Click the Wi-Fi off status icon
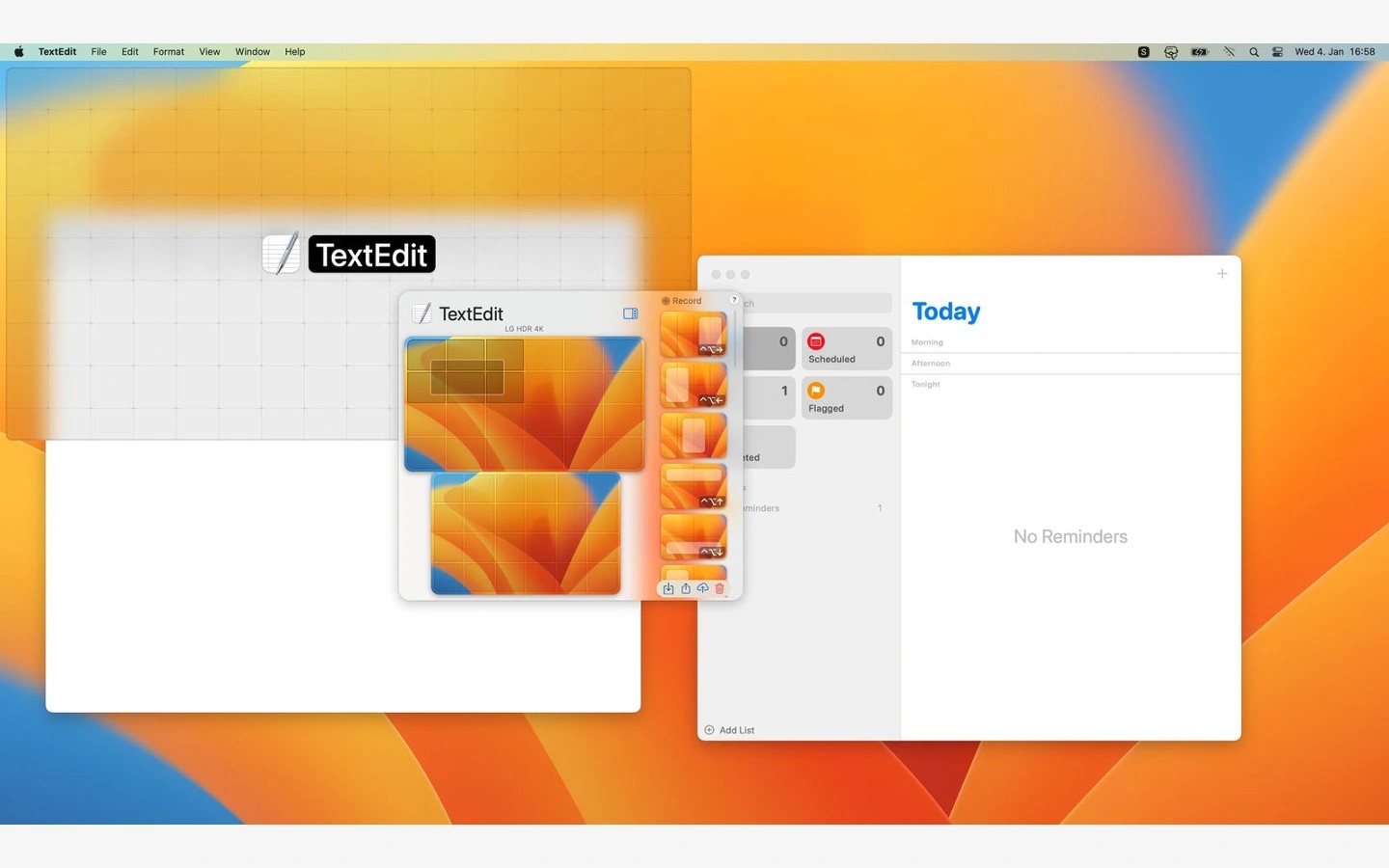1389x868 pixels. click(1229, 52)
